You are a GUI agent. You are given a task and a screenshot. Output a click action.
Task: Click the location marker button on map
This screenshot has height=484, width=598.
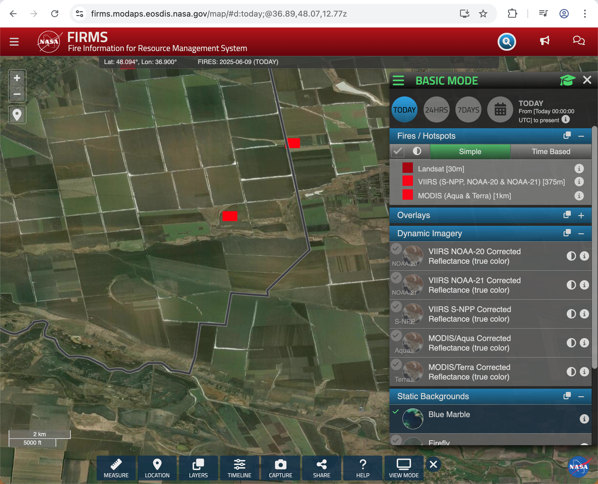(17, 115)
